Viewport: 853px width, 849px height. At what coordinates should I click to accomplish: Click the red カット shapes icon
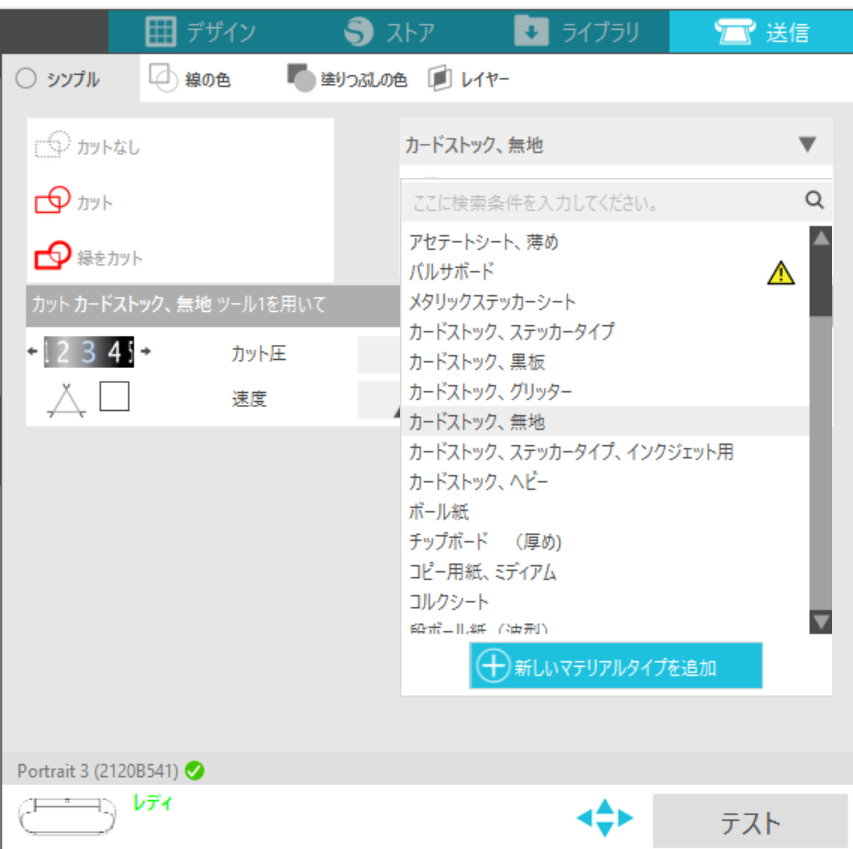pos(52,200)
